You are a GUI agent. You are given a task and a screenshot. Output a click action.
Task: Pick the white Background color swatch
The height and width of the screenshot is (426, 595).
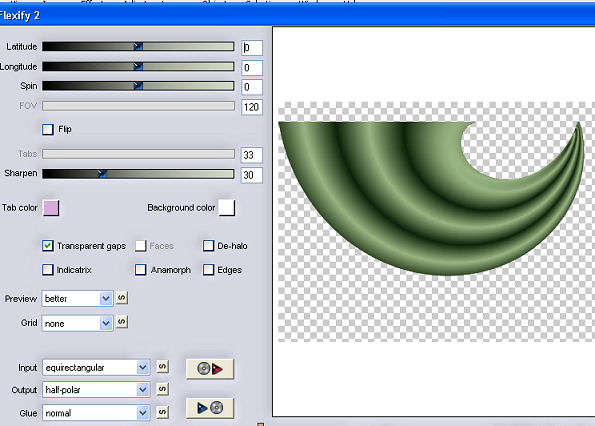(227, 208)
